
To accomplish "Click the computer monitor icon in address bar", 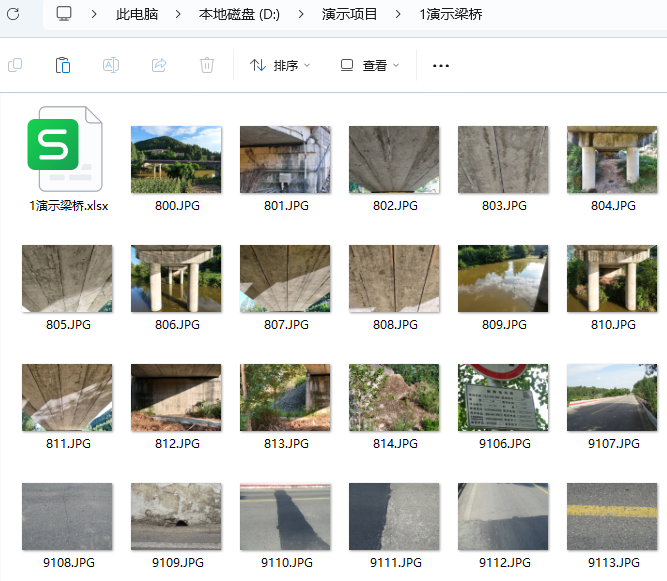I will [x=64, y=14].
